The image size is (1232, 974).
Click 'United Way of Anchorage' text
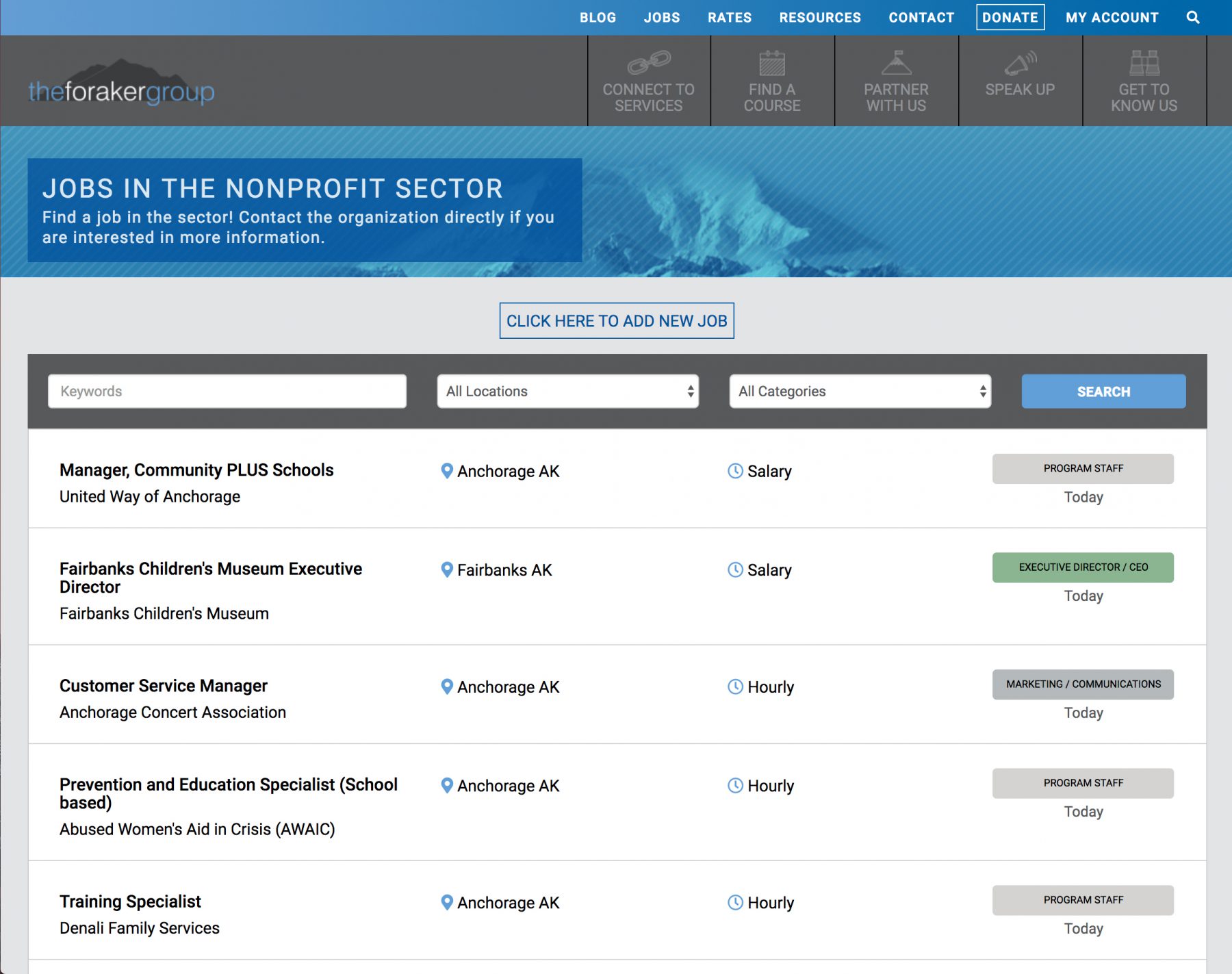(150, 497)
